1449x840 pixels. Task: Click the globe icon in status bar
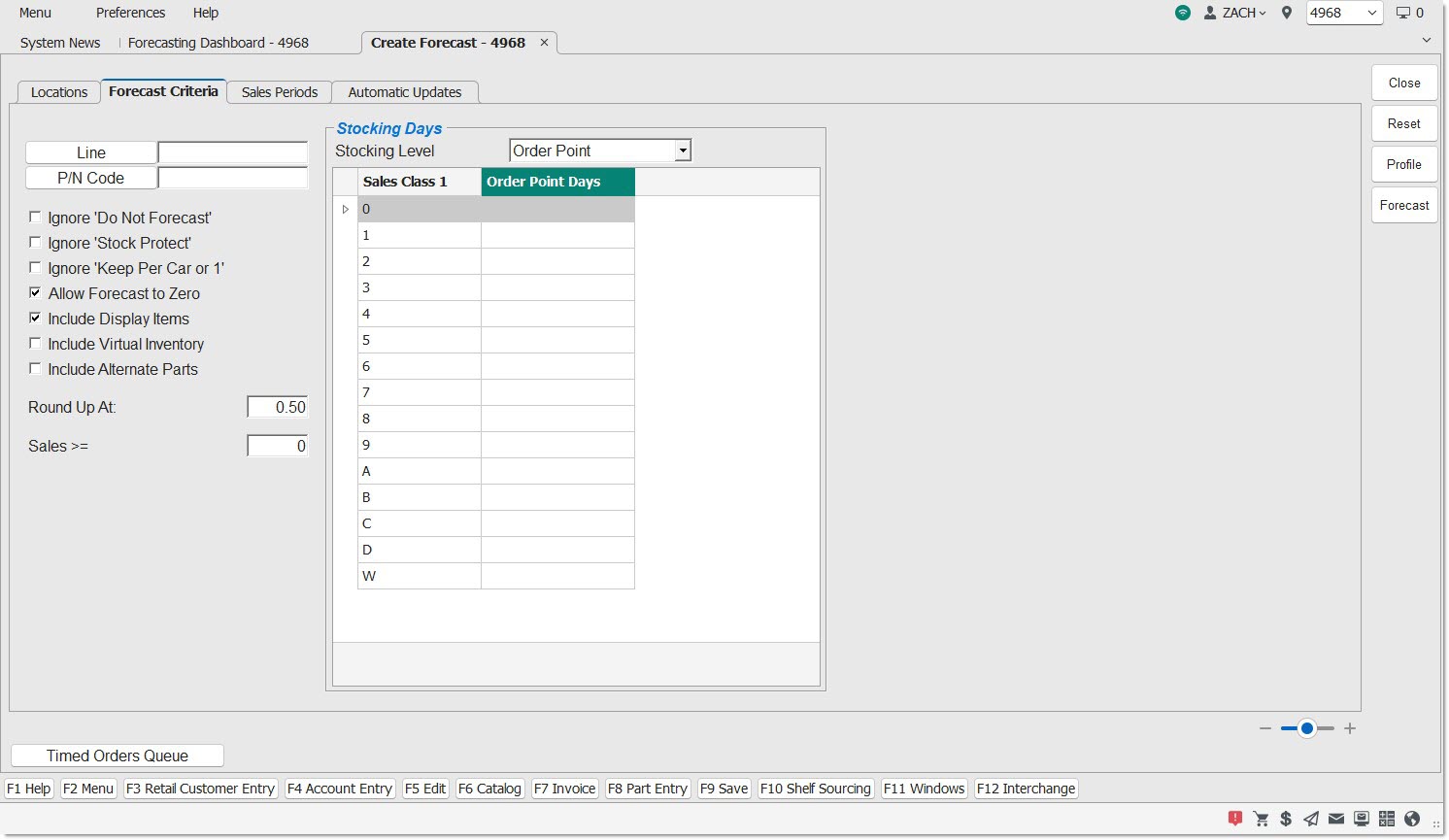point(1412,819)
